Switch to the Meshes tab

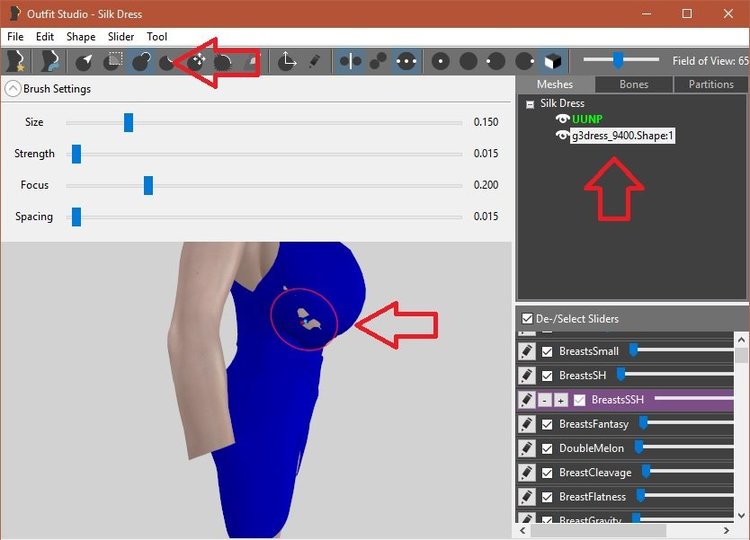pos(555,85)
